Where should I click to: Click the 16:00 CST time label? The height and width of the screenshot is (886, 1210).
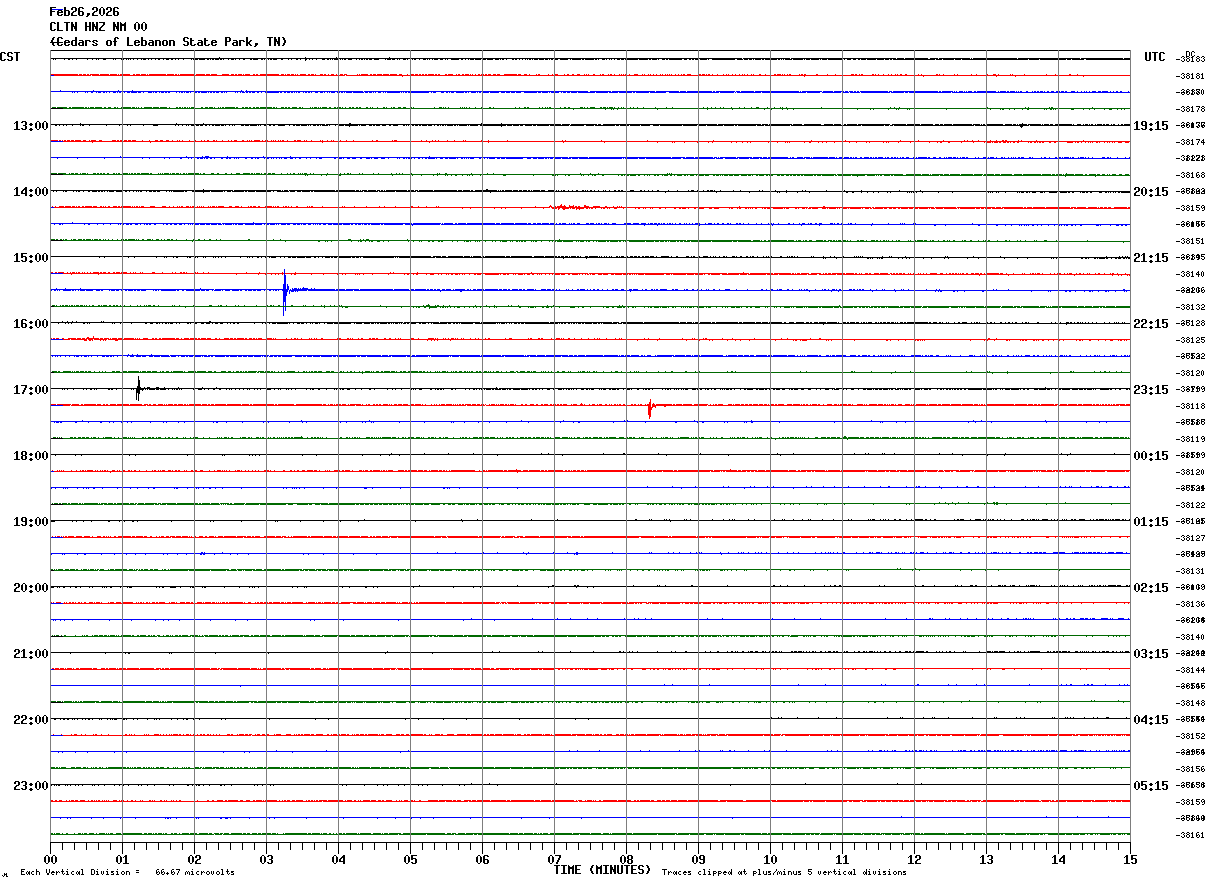point(30,324)
